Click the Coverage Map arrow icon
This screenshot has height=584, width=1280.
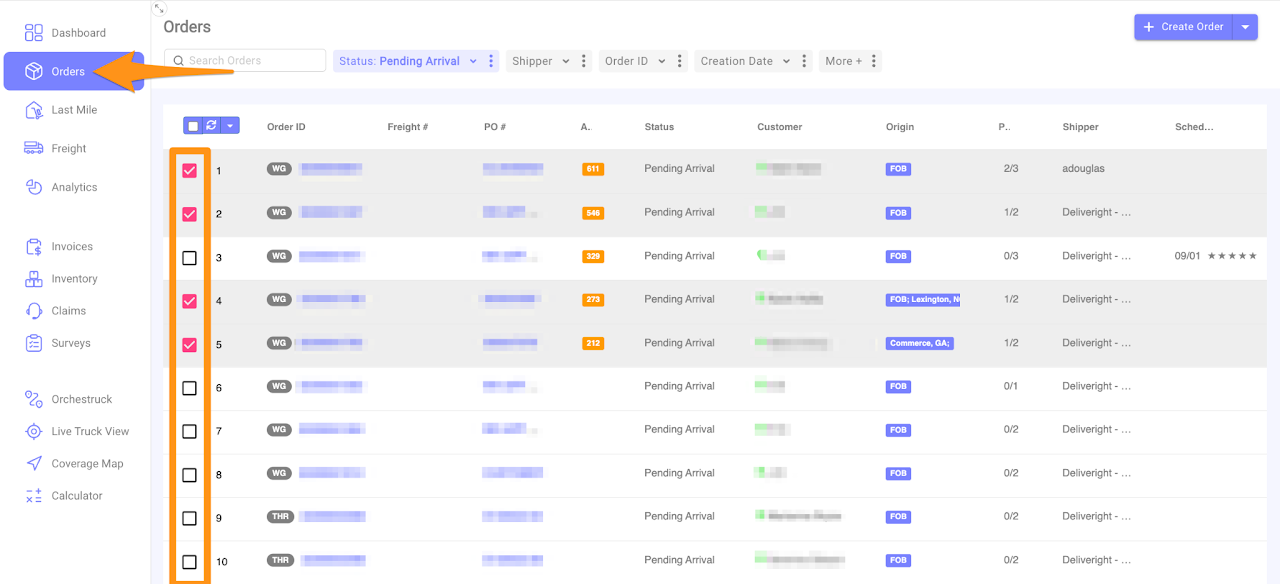34,463
